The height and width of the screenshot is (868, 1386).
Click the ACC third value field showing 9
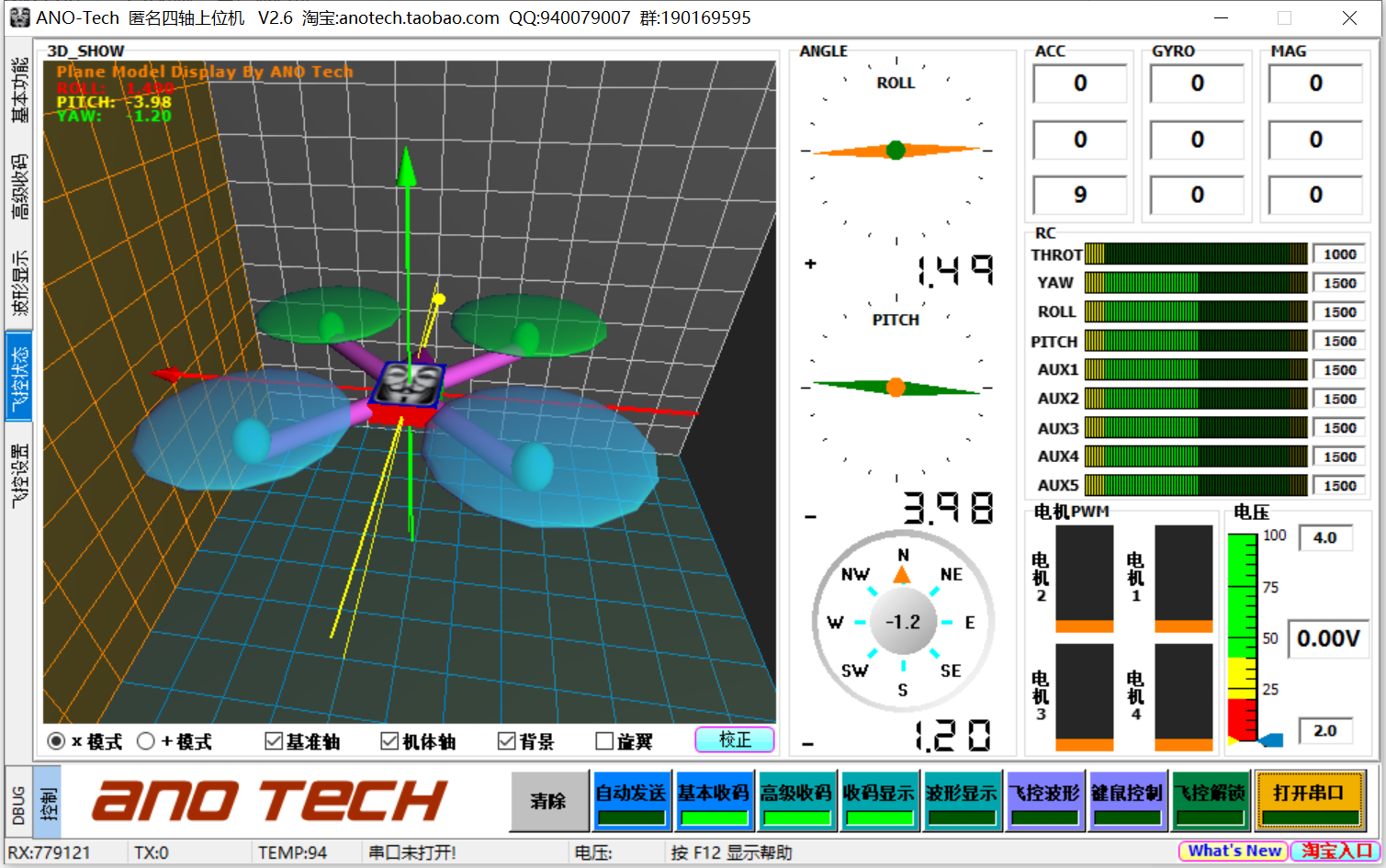tap(1080, 195)
